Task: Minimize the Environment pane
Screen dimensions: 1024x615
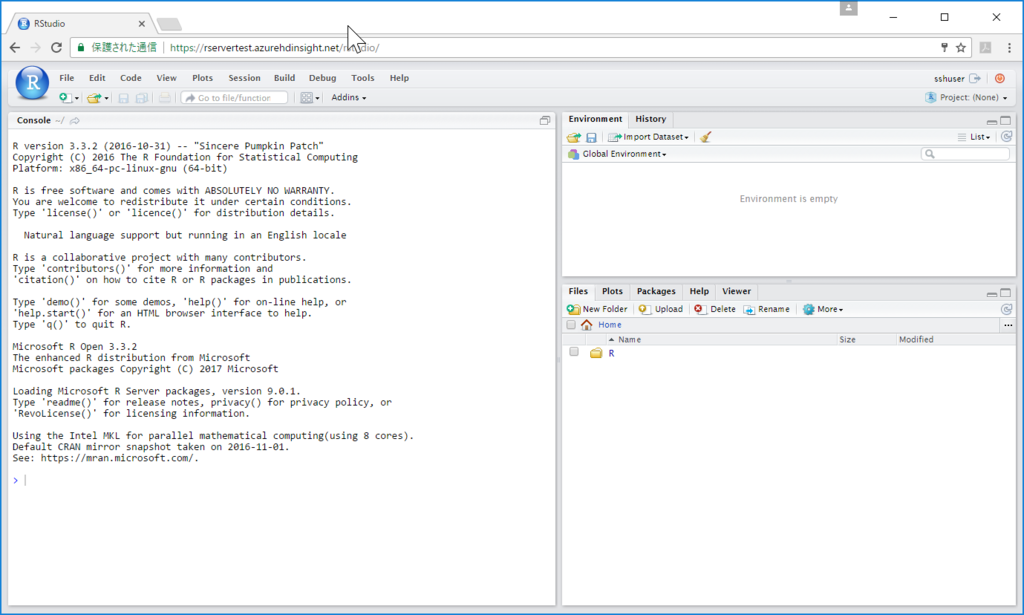Action: coord(992,121)
